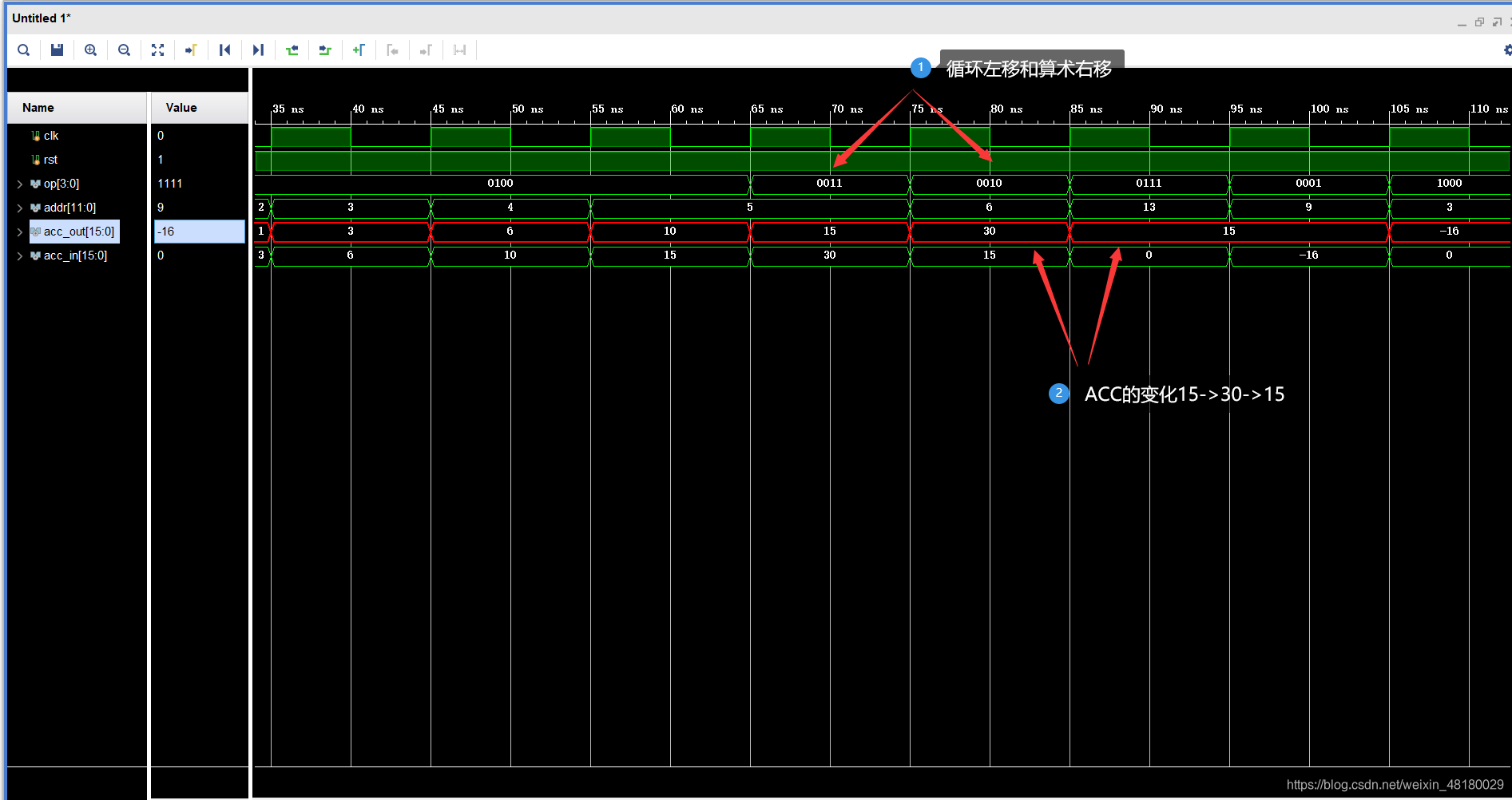This screenshot has height=800, width=1512.
Task: Click the 65 ns ruler mark
Action: [767, 109]
